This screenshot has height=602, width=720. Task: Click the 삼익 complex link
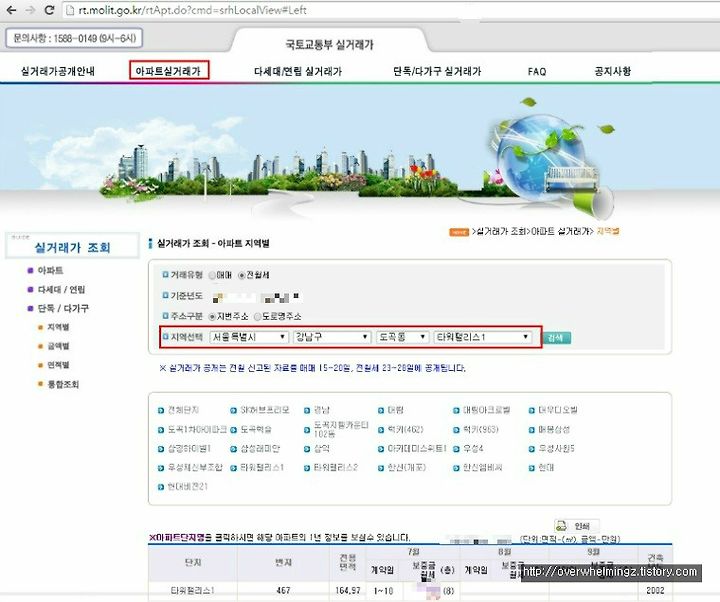[x=321, y=448]
